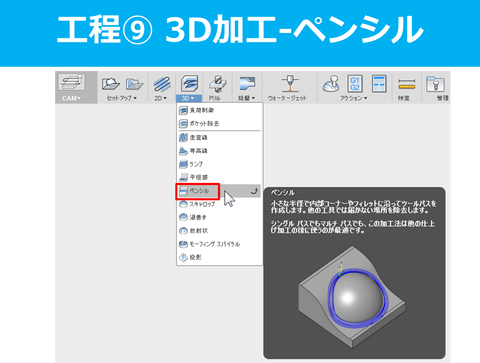Click the folder icon in セットアップ group
The image size is (480, 363).
point(134,84)
